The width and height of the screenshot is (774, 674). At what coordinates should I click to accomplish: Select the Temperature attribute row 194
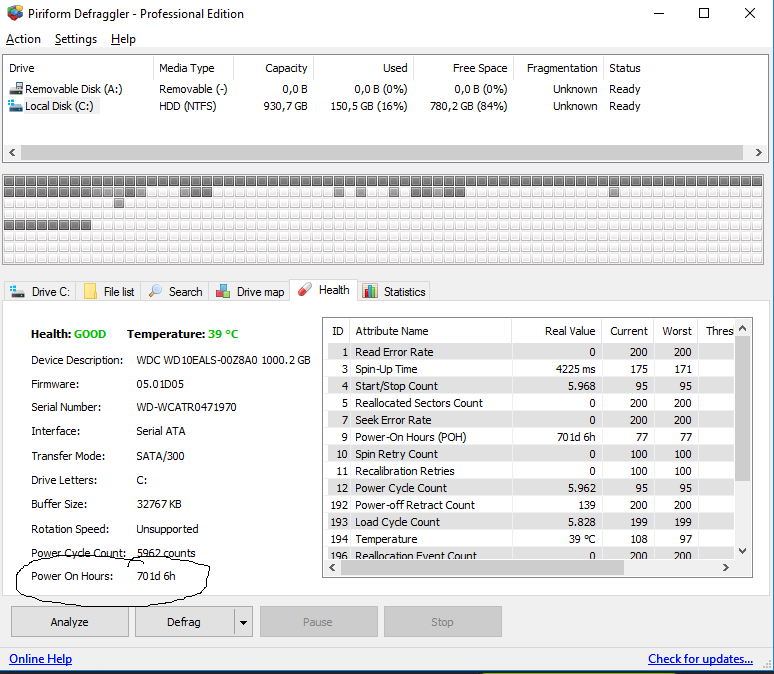pyautogui.click(x=531, y=539)
